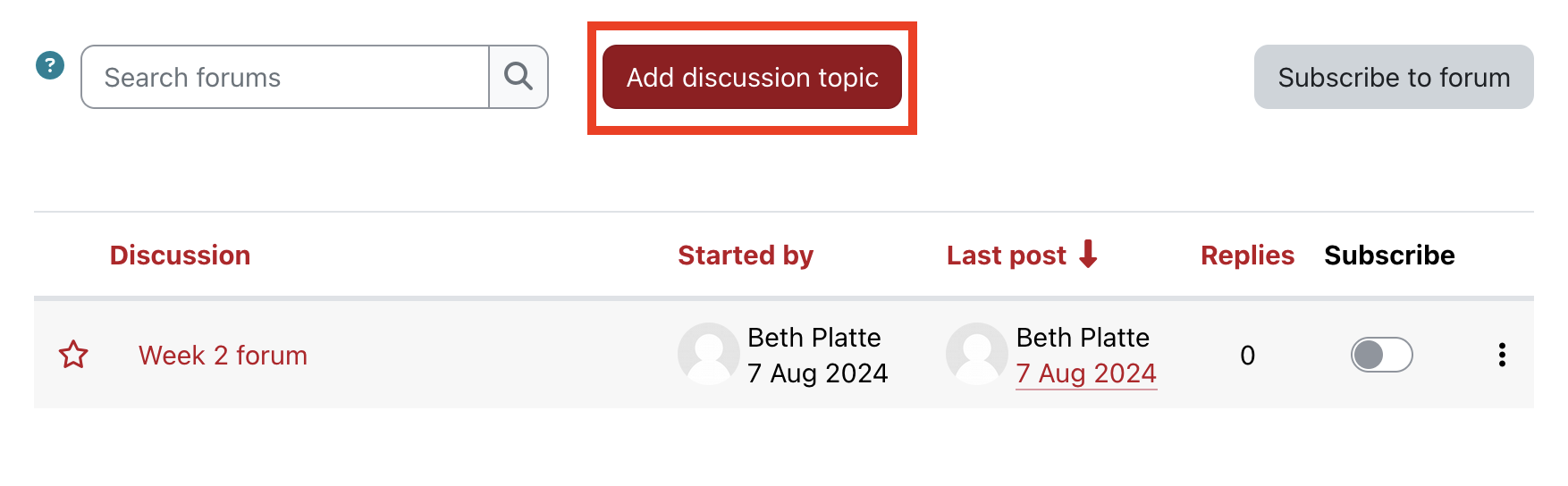Sort discussions by the Discussion column
Screen dimensions: 1568x486
(180, 256)
